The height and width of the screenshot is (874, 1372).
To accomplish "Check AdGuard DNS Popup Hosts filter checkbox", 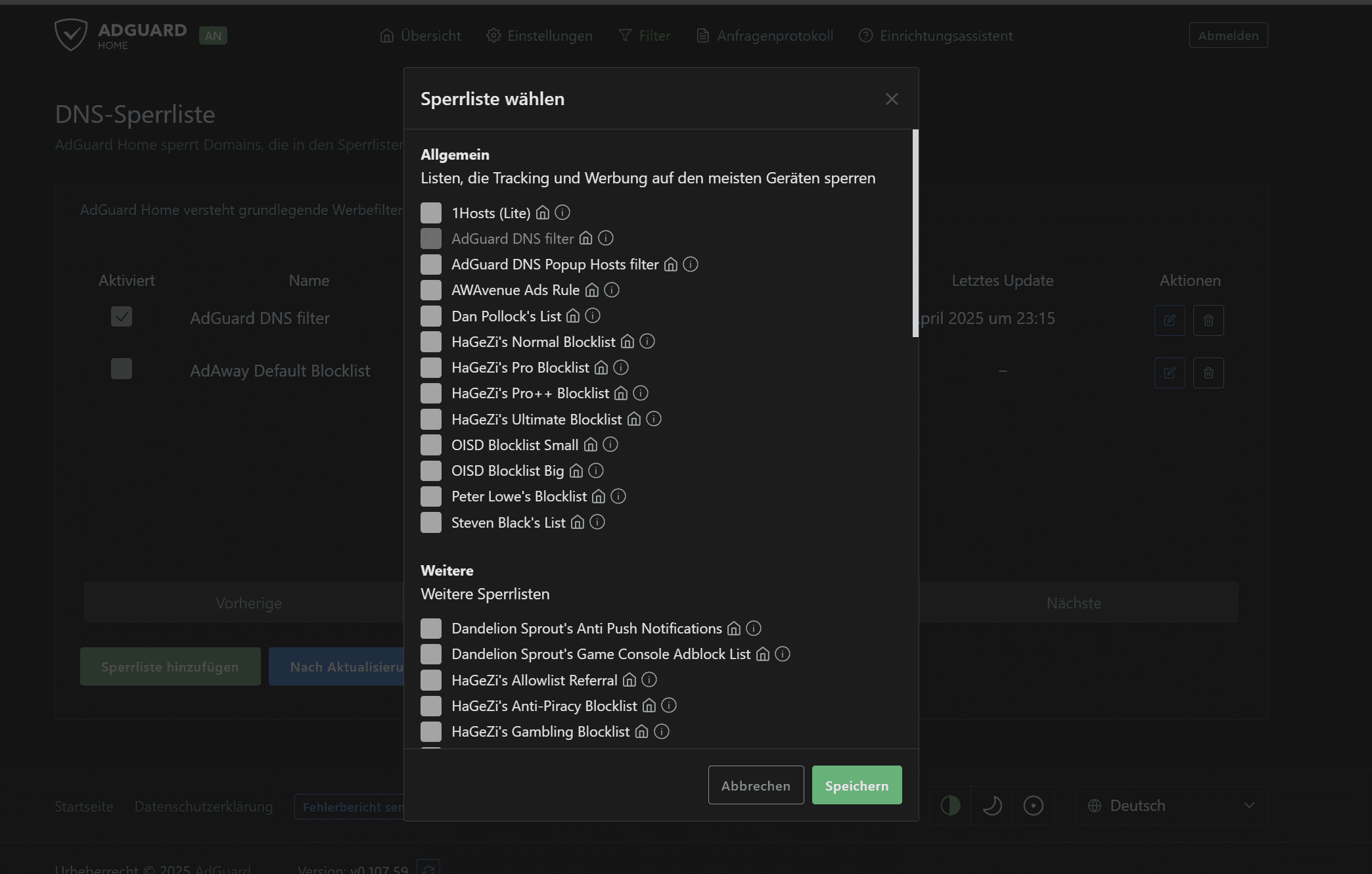I will point(431,264).
